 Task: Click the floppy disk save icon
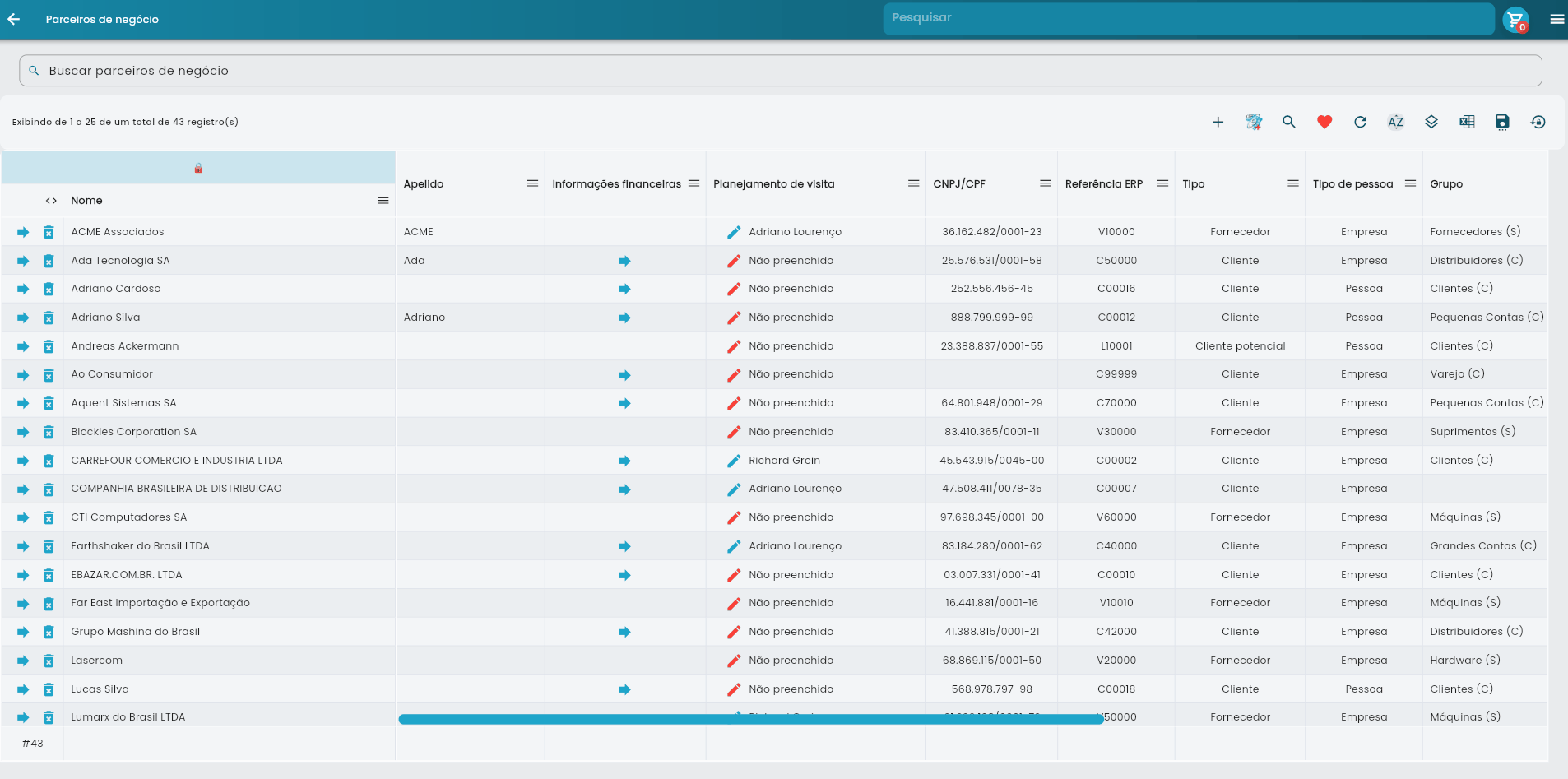click(x=1502, y=122)
